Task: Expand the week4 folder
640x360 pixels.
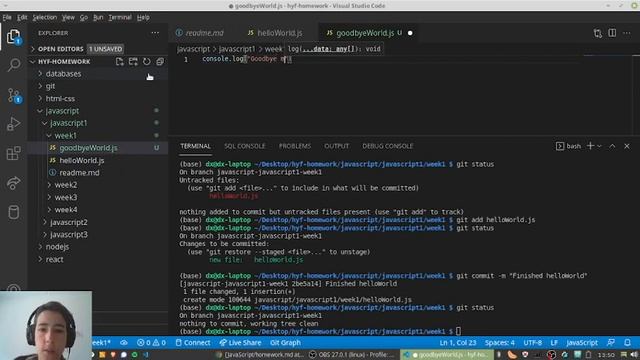Action: (66, 210)
